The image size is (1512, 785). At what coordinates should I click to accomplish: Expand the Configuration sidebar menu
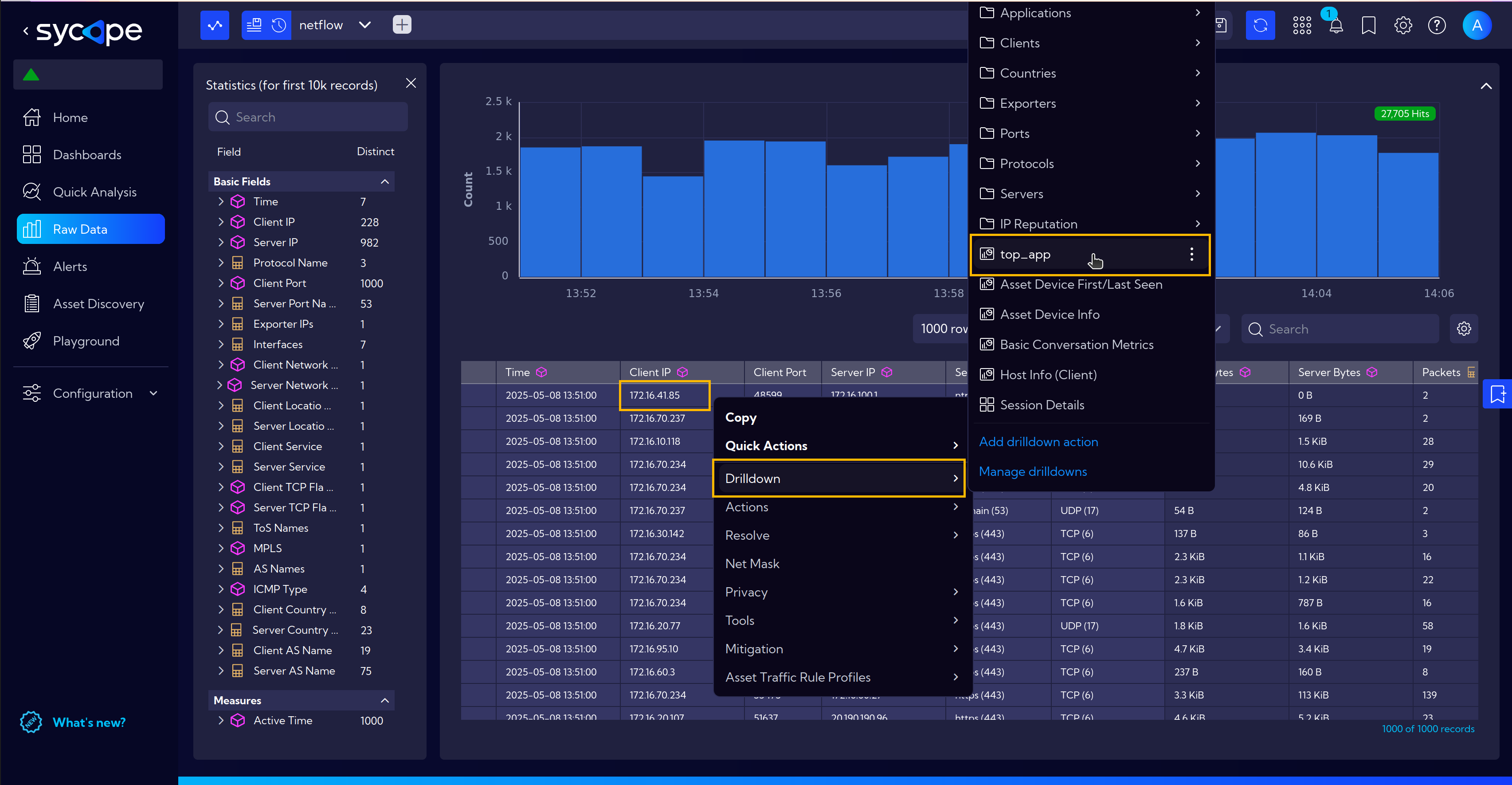click(x=91, y=393)
